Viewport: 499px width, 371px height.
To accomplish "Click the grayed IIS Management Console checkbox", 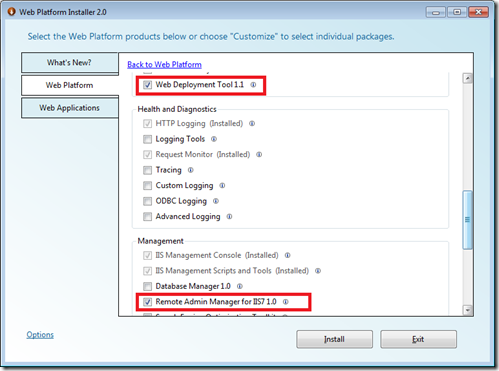I will tap(147, 255).
